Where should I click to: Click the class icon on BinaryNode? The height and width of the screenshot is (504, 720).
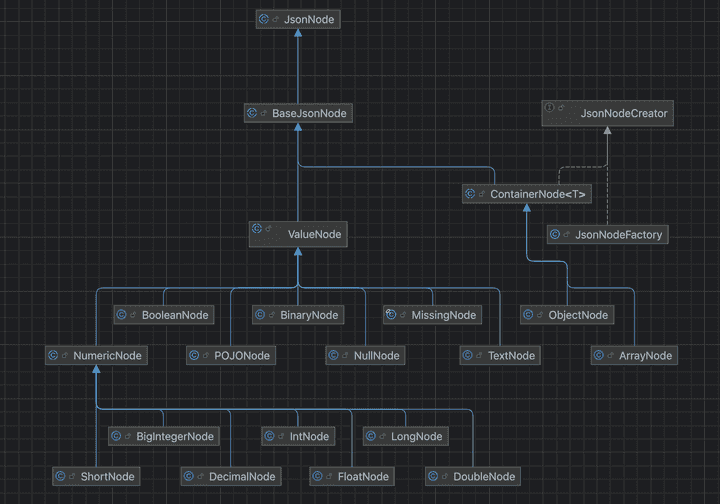260,315
